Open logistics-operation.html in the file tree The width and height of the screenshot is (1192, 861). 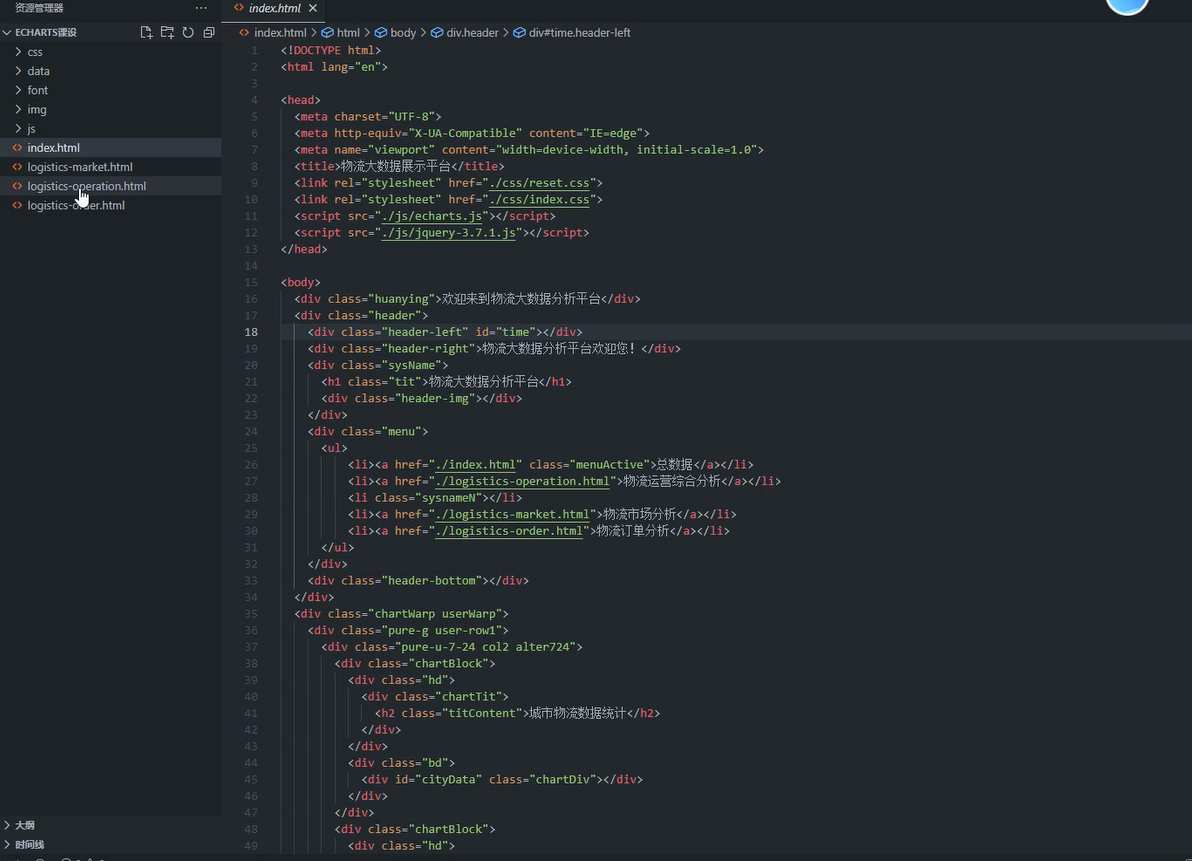pos(87,186)
